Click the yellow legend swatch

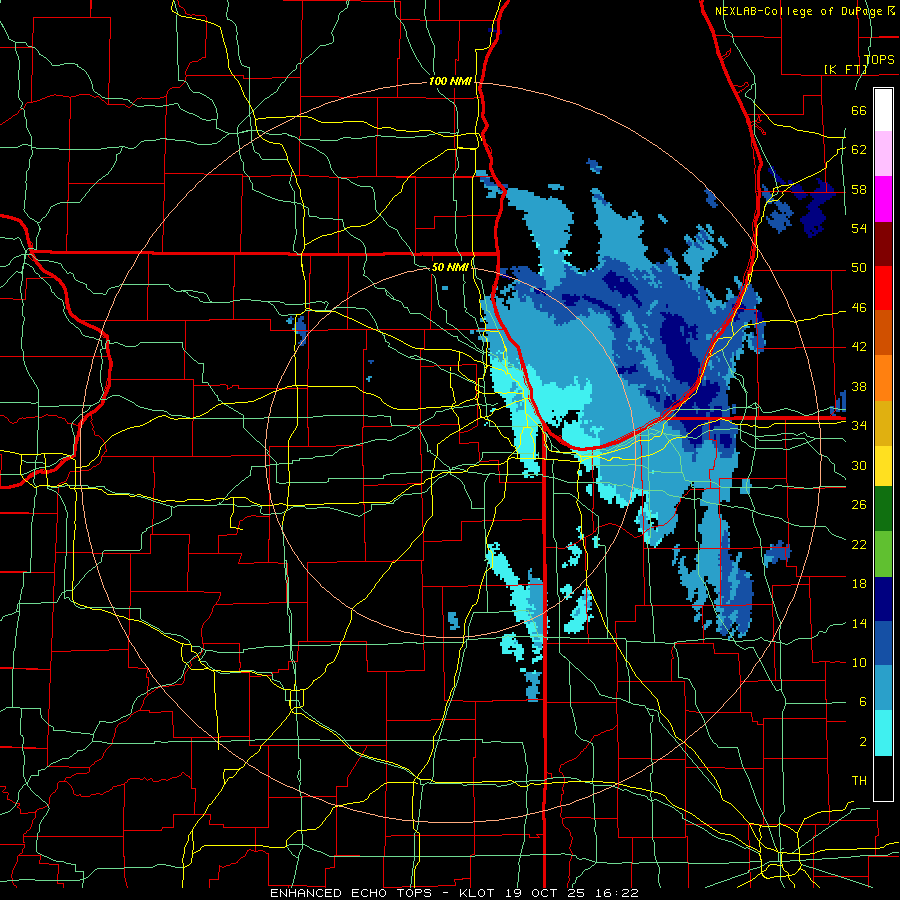(x=883, y=466)
